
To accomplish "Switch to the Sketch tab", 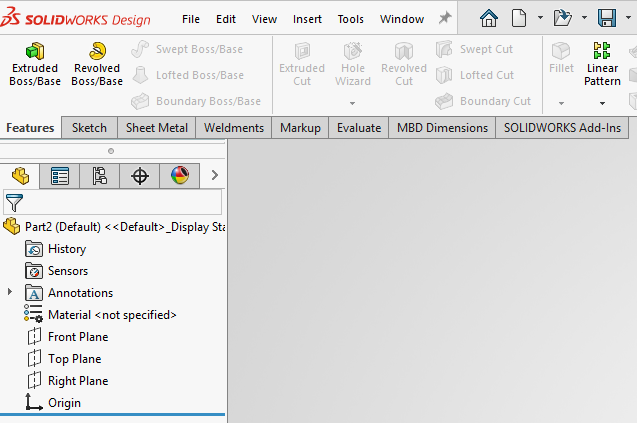I will 89,128.
